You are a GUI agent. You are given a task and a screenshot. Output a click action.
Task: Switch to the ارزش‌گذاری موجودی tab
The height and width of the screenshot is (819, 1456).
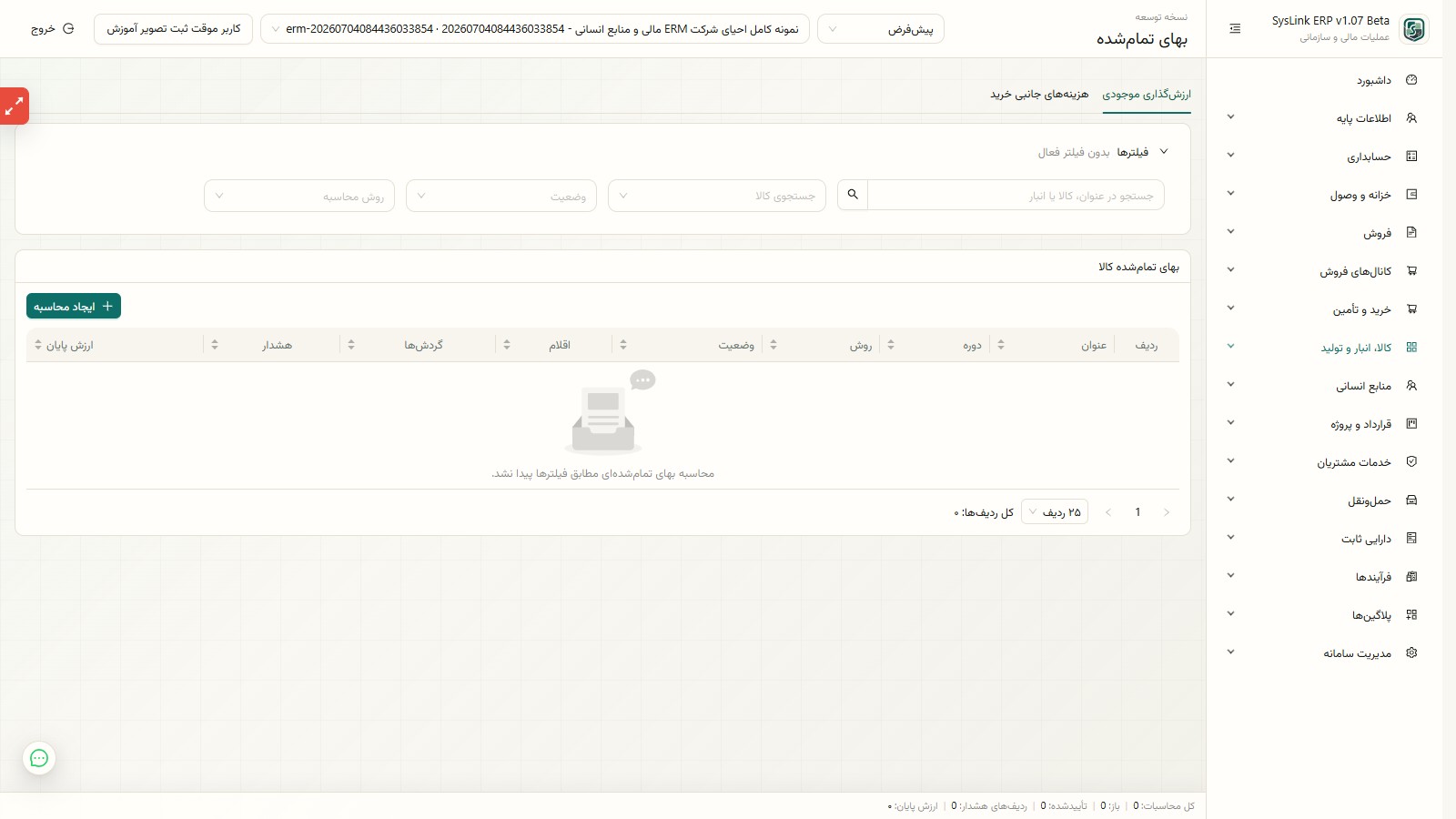click(1147, 94)
